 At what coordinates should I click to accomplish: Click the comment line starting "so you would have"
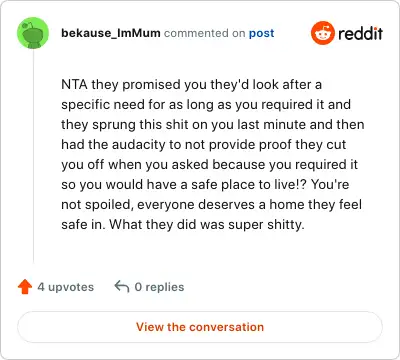pos(205,184)
